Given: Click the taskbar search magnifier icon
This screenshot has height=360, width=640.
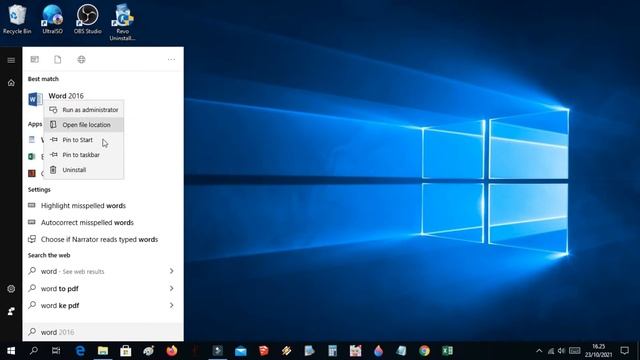Looking at the screenshot, I should tap(34, 351).
